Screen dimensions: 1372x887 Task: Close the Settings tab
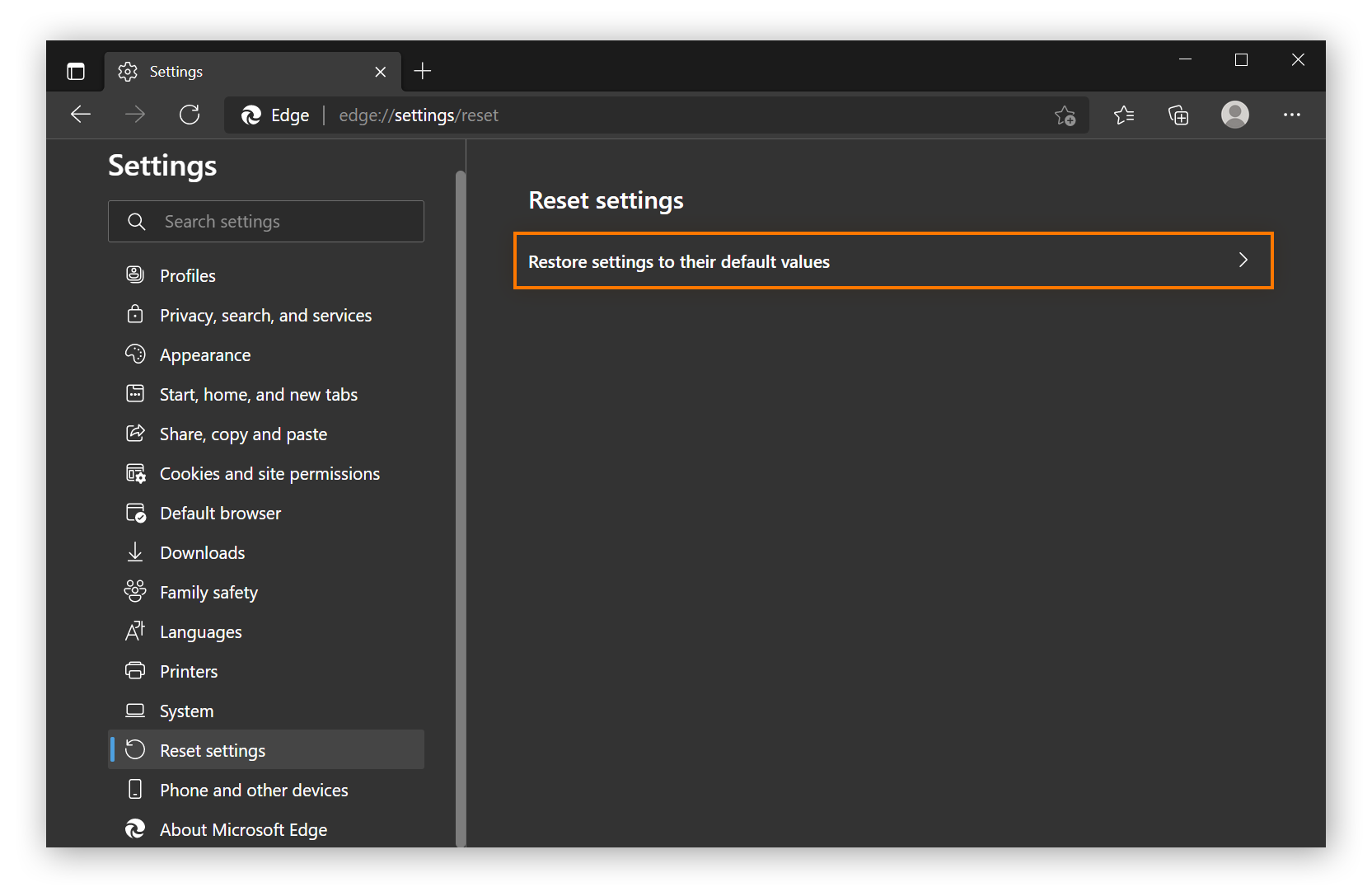380,72
